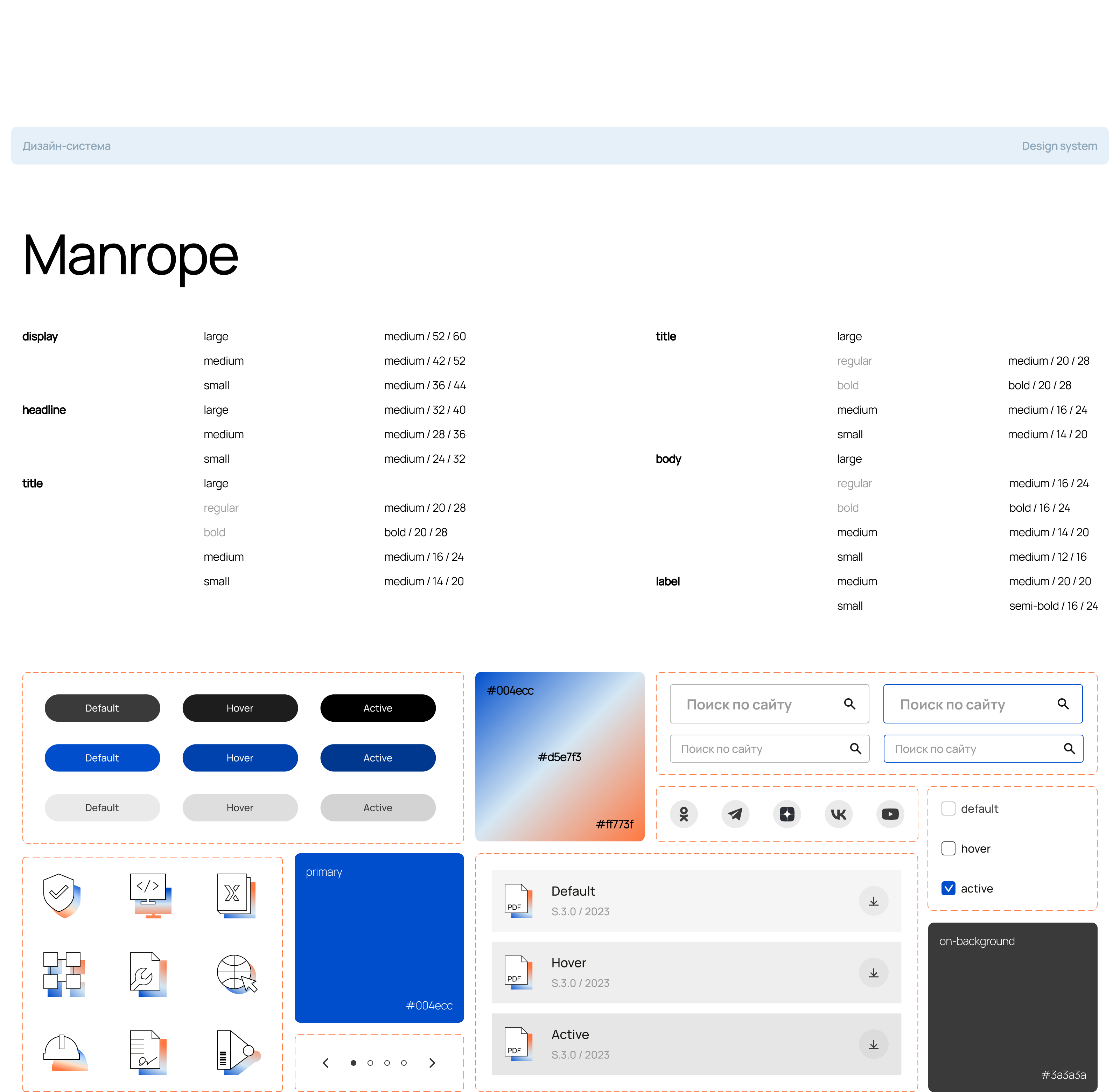Viewport: 1120px width, 1092px height.
Task: Click download icon on Default PDF row
Action: [x=873, y=901]
